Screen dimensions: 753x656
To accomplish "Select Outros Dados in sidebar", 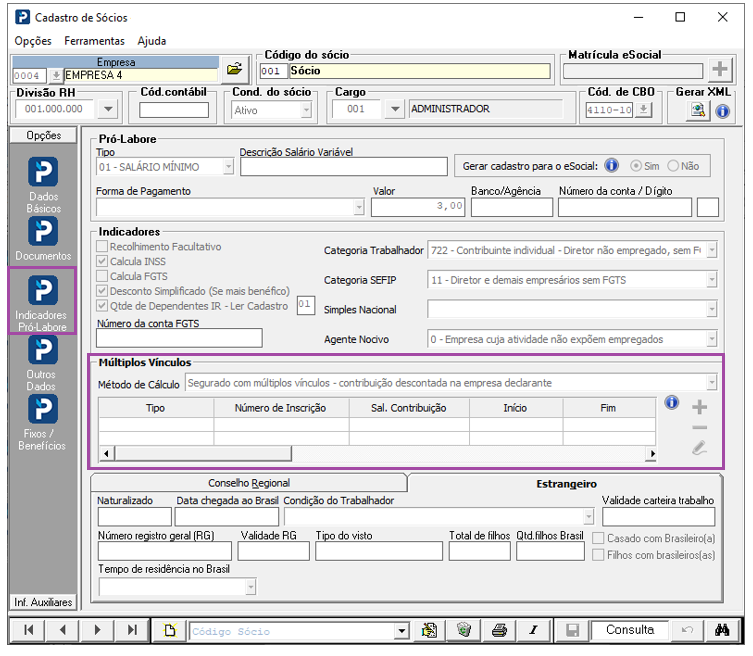I will [x=43, y=351].
